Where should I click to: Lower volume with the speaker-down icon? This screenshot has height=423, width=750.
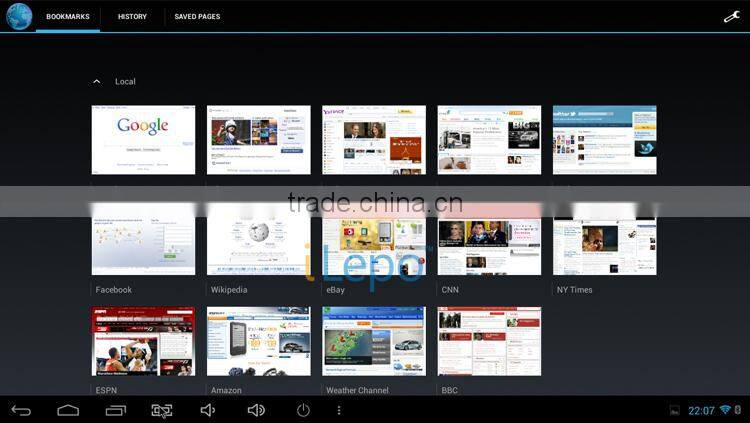[208, 410]
